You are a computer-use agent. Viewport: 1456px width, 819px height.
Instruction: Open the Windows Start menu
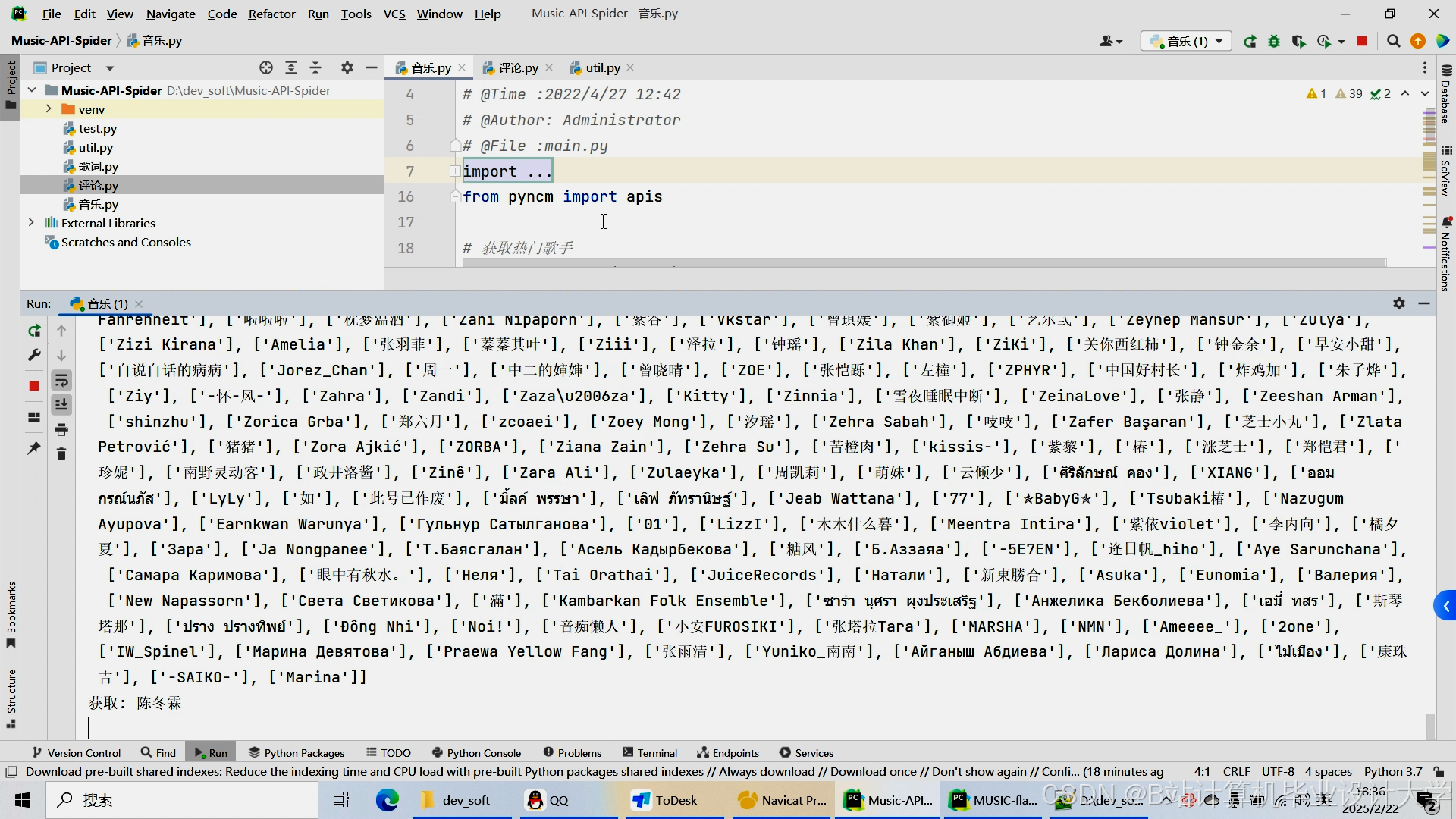pos(23,800)
